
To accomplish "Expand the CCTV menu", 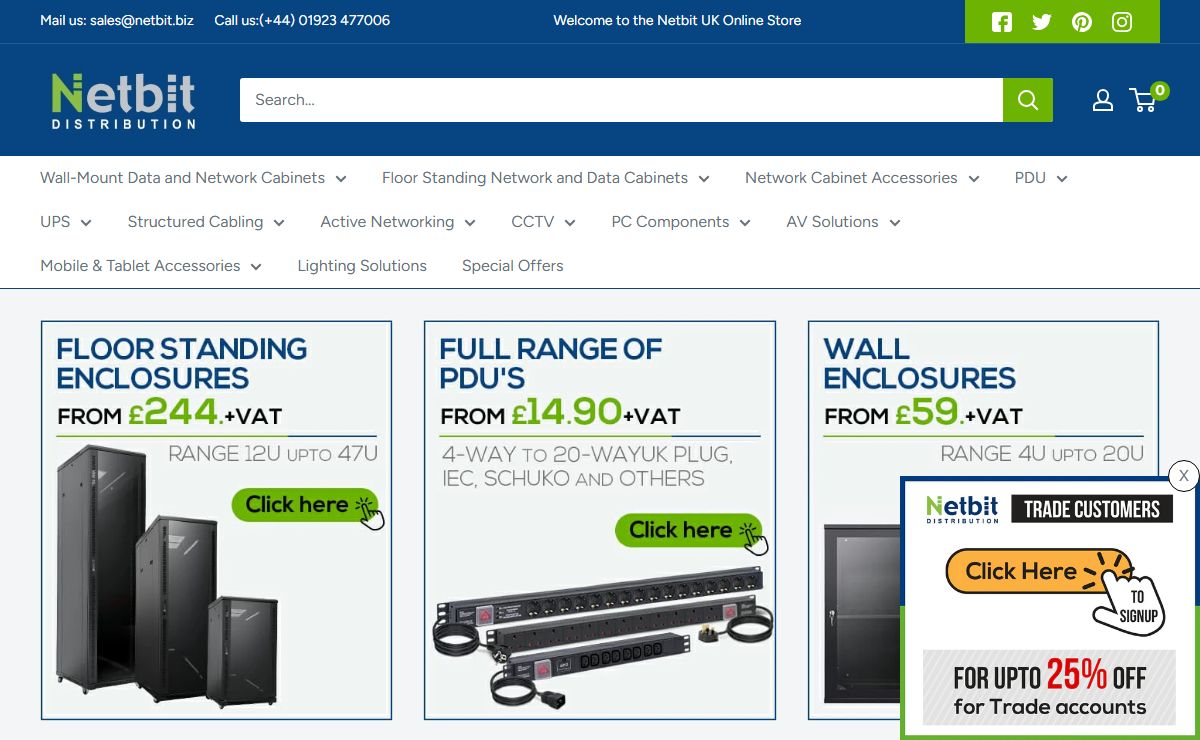I will (543, 222).
